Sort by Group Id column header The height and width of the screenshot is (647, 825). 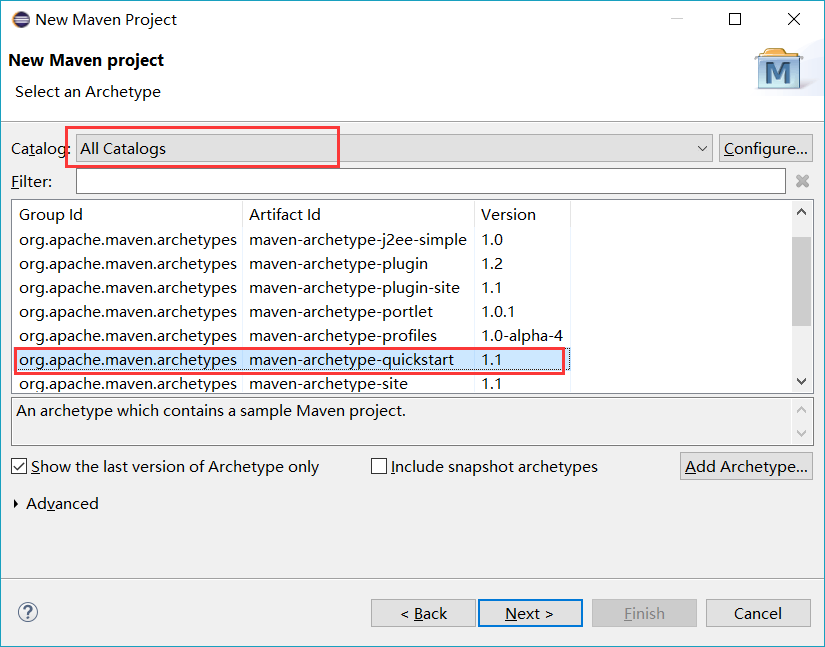(x=128, y=215)
